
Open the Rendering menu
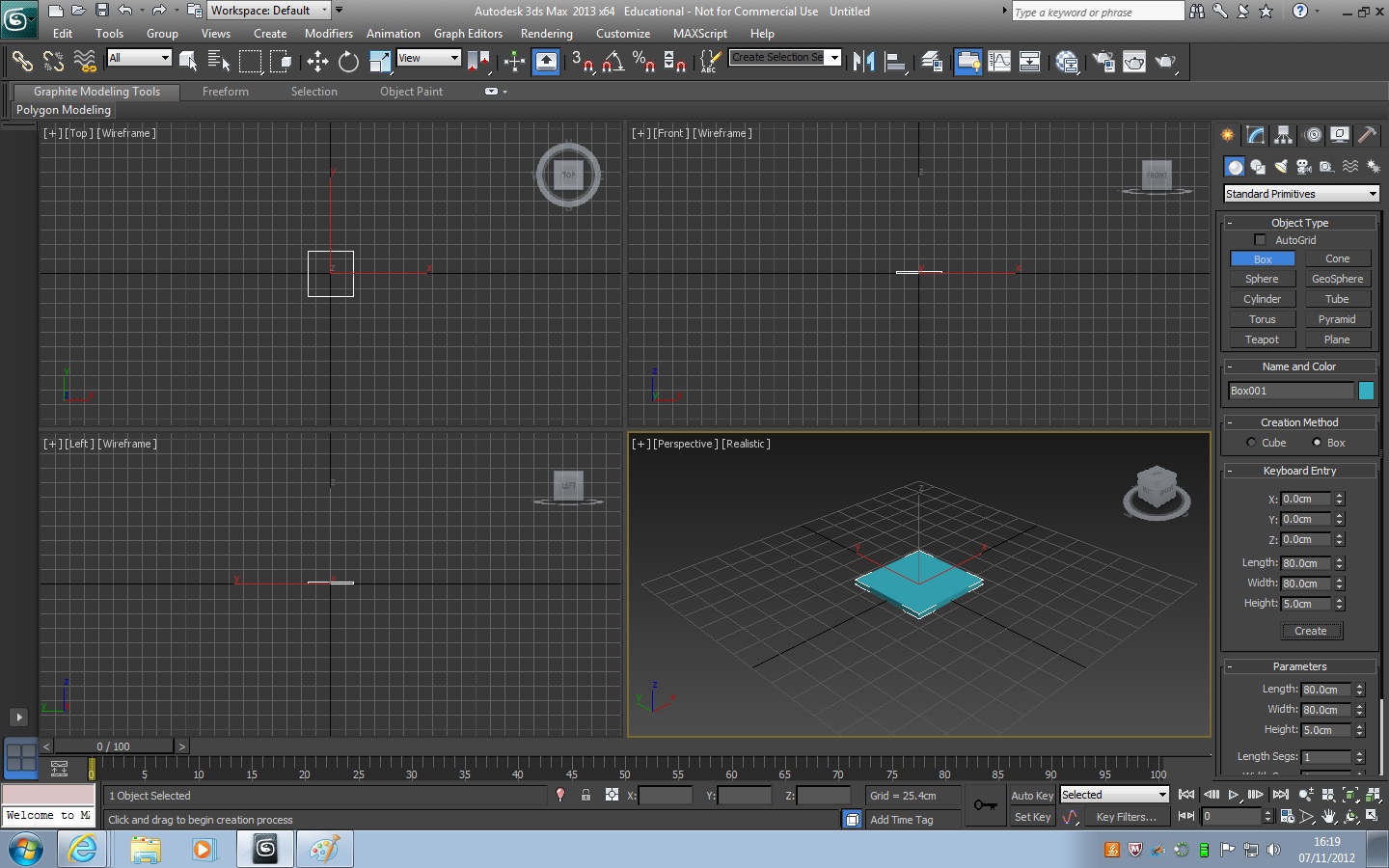pyautogui.click(x=546, y=33)
